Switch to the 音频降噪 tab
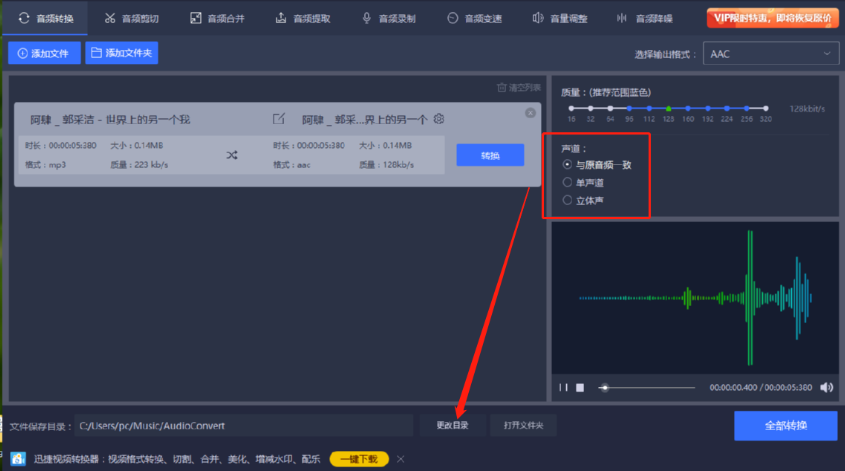This screenshot has width=845, height=471. coord(645,18)
